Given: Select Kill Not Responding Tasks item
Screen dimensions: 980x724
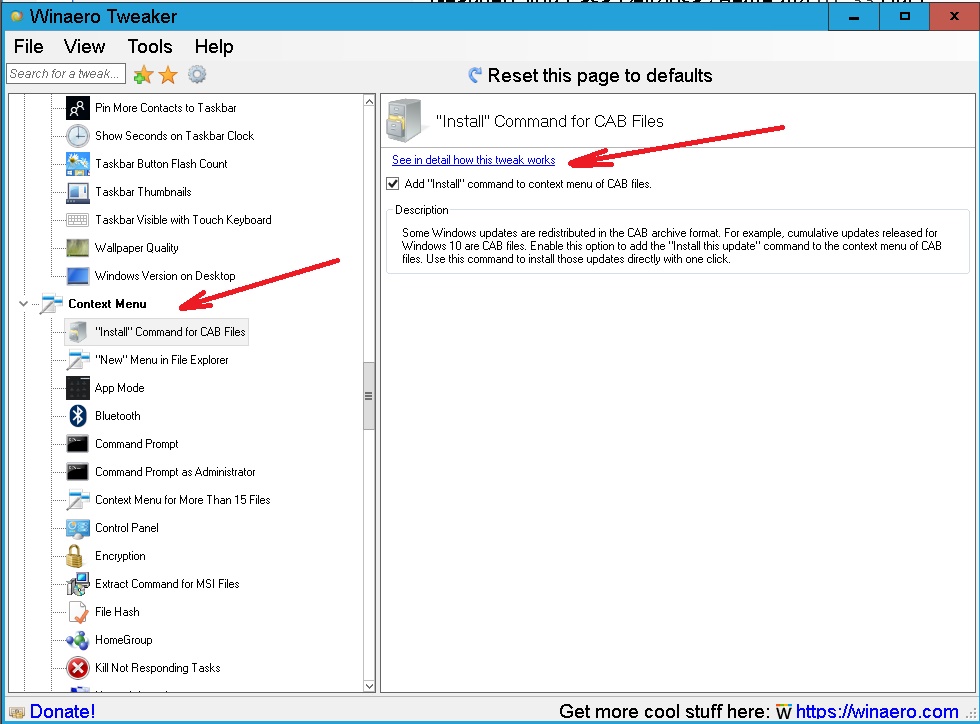Looking at the screenshot, I should coord(158,668).
